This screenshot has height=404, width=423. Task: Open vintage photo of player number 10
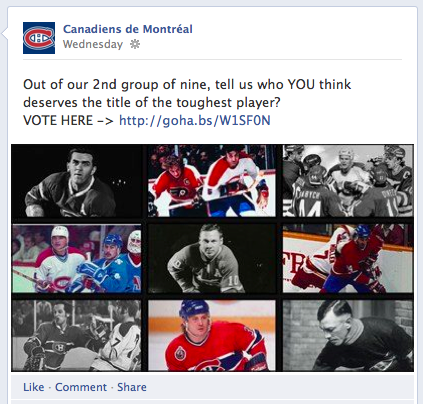[212, 259]
